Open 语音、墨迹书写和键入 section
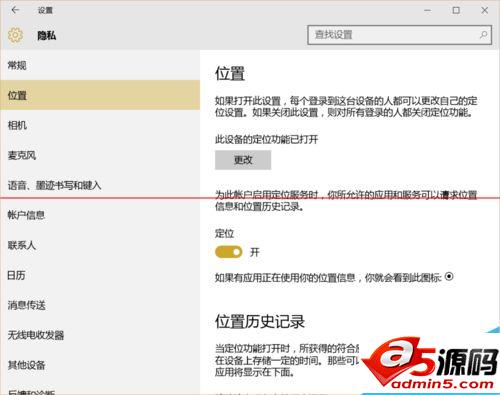 [x=100, y=185]
